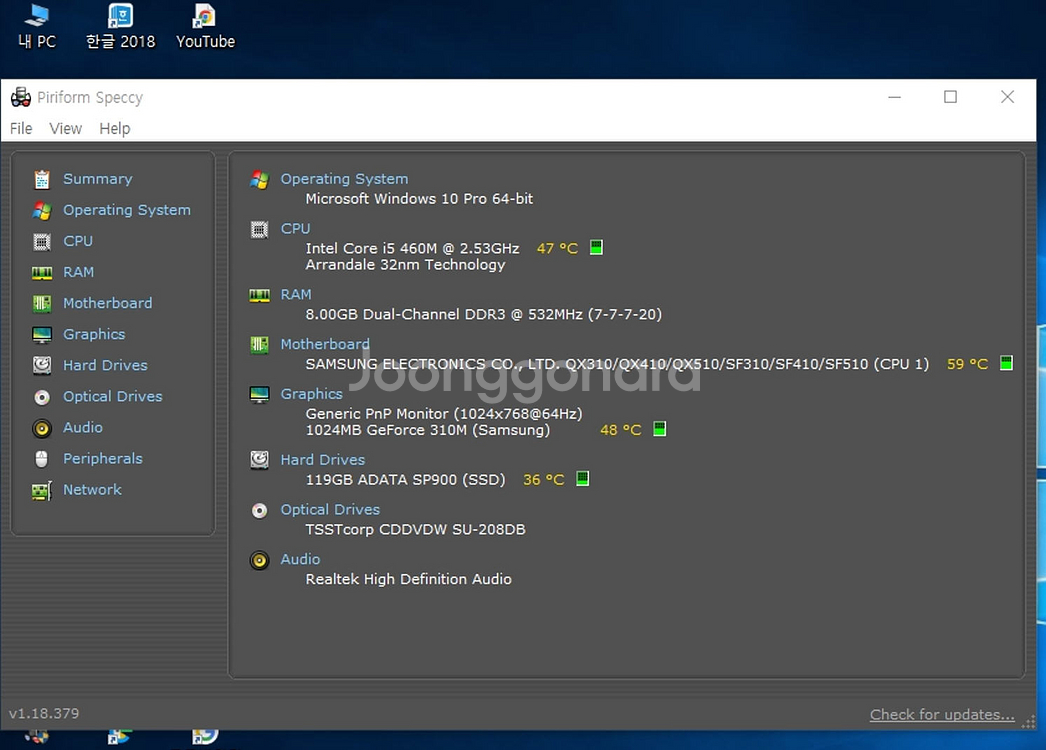The image size is (1046, 750).
Task: Click the 36 °C SSD temperature value
Action: click(544, 480)
